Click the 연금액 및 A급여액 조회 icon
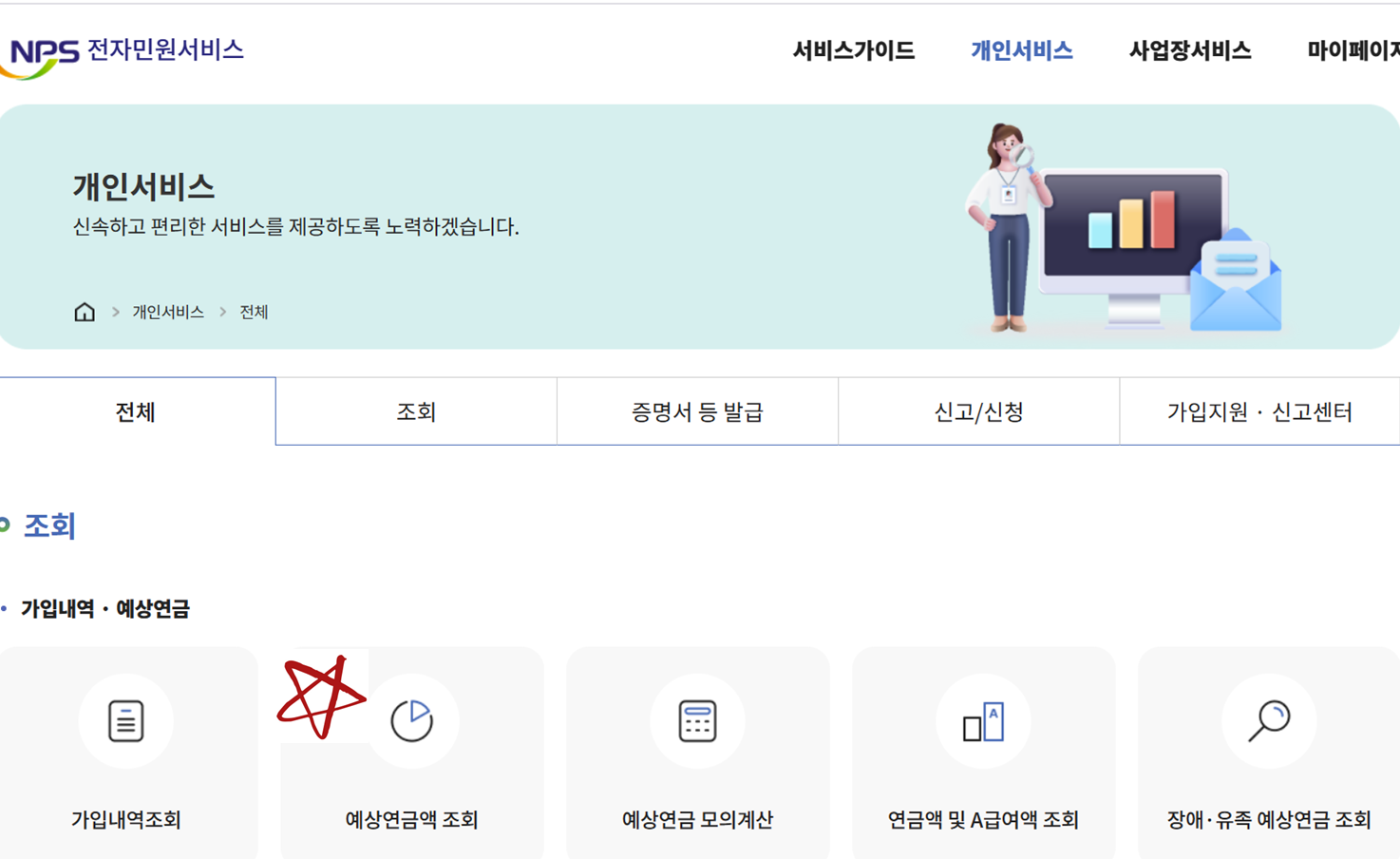The height and width of the screenshot is (859, 1400). tap(982, 720)
